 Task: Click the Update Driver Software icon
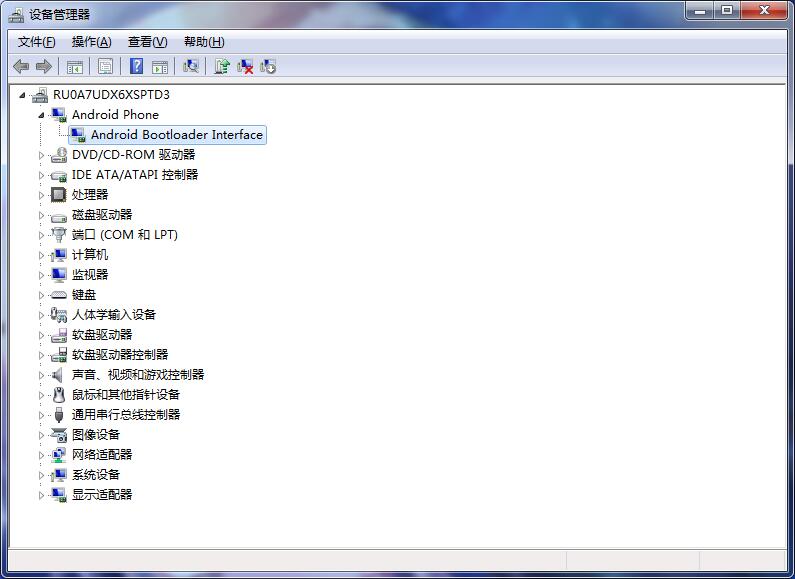click(222, 67)
